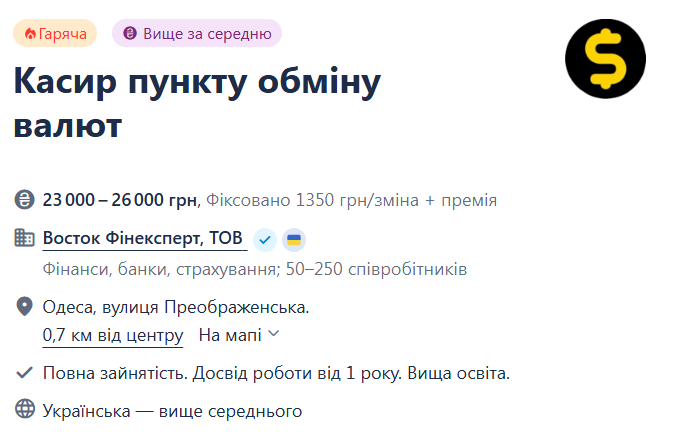Viewport: 682px width, 442px height.
Task: Click the Ukrainian flag badge
Action: (294, 240)
